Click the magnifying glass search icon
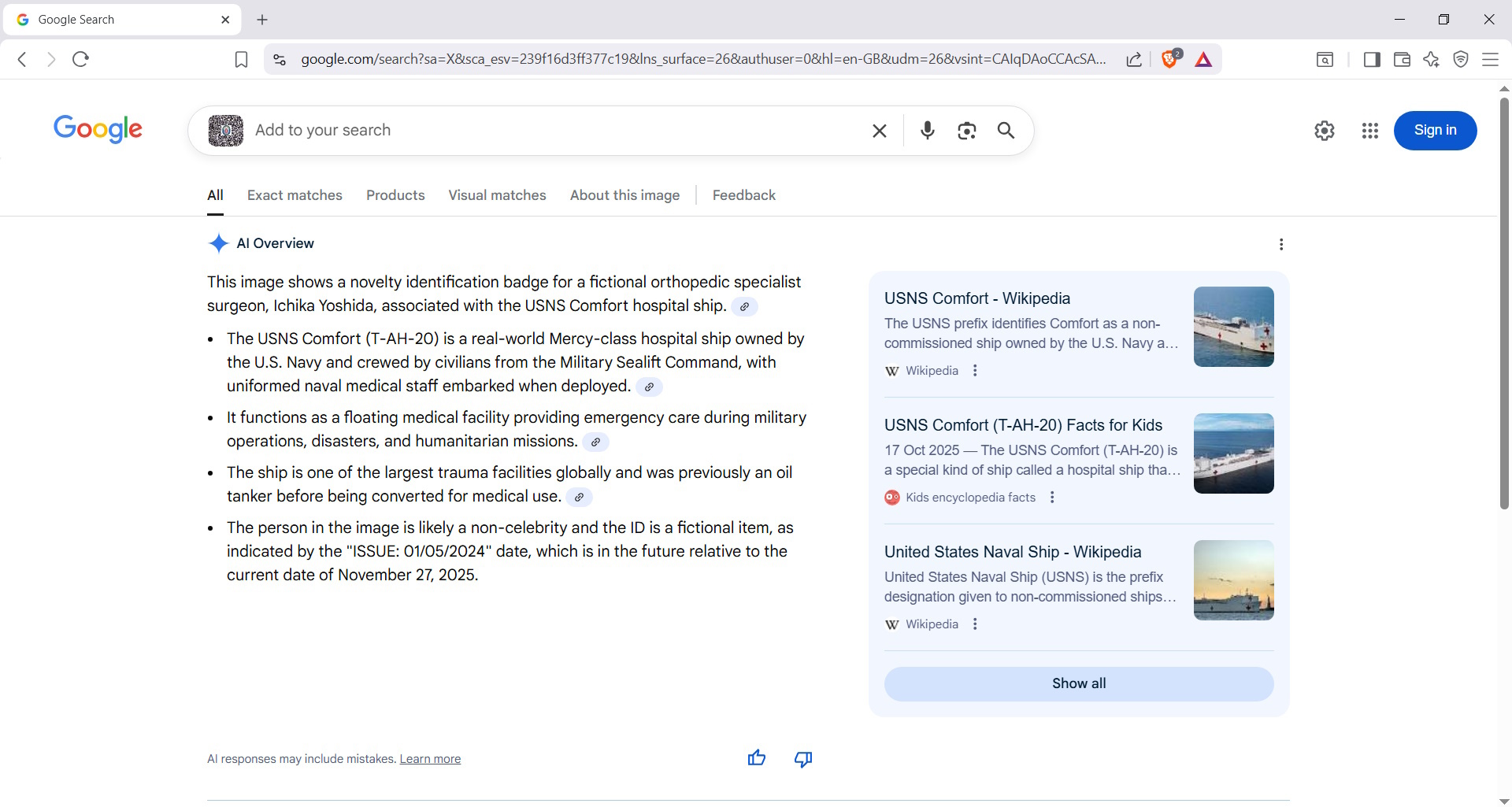Image resolution: width=1512 pixels, height=807 pixels. (1006, 131)
